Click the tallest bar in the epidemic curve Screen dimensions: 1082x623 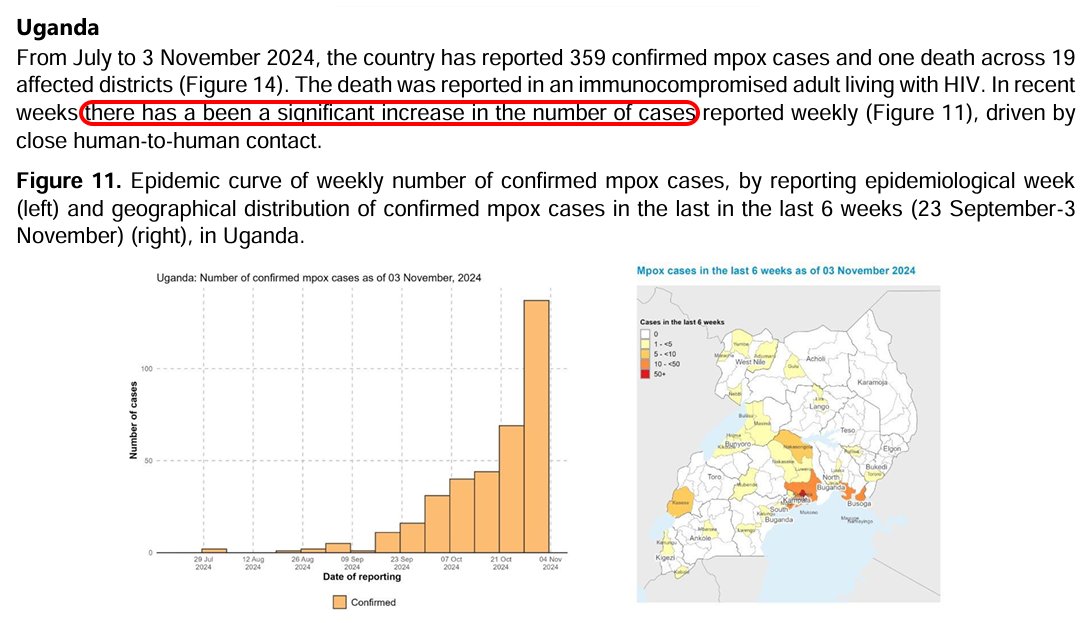(536, 426)
